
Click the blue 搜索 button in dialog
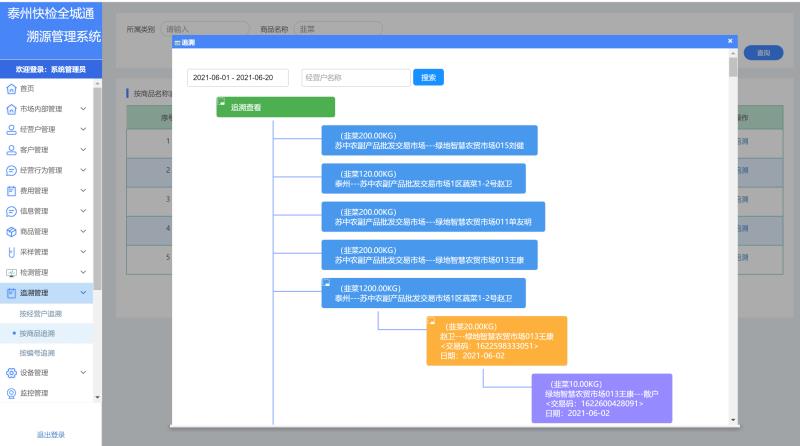pos(428,77)
